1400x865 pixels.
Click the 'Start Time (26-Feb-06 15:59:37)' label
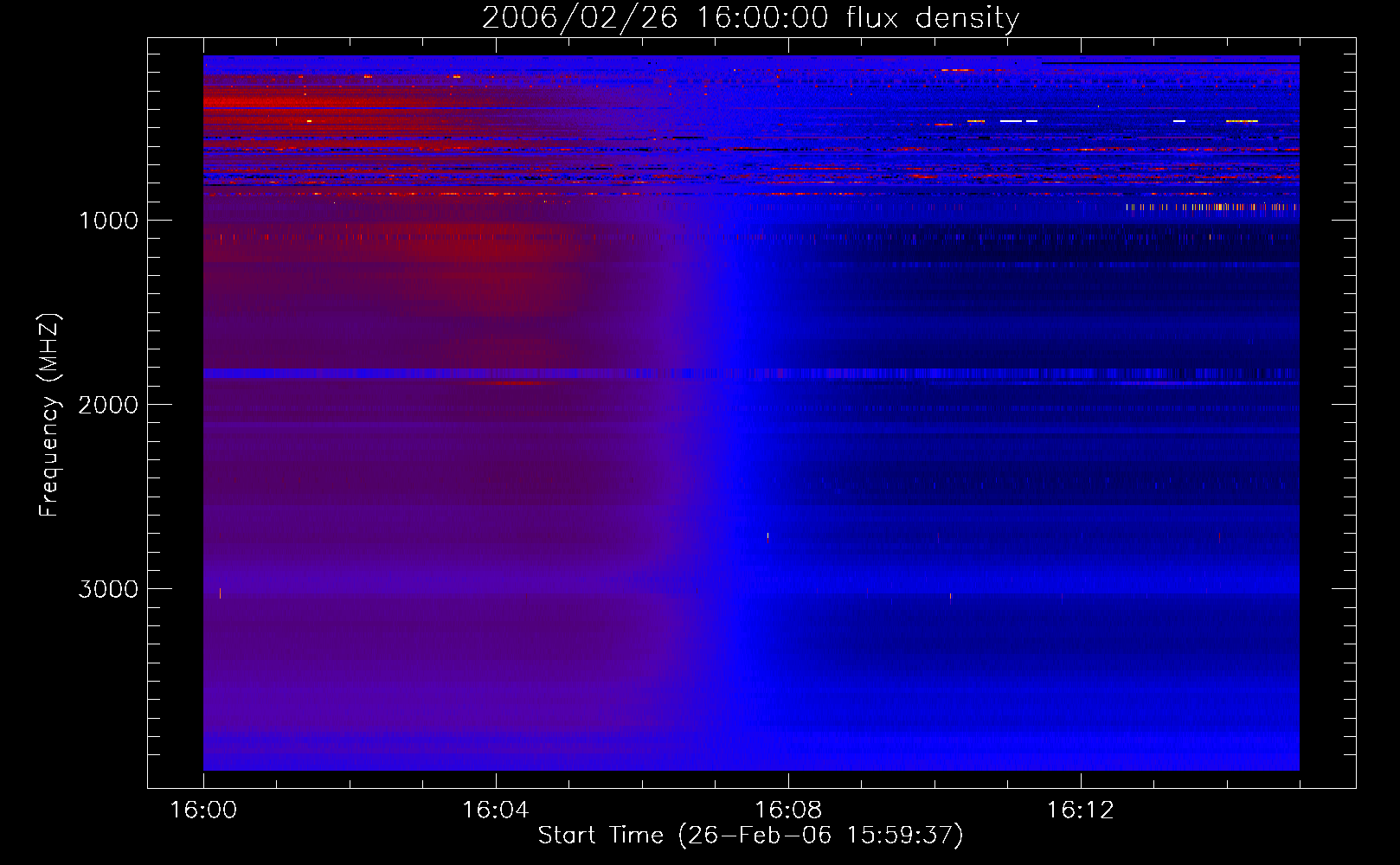point(750,836)
